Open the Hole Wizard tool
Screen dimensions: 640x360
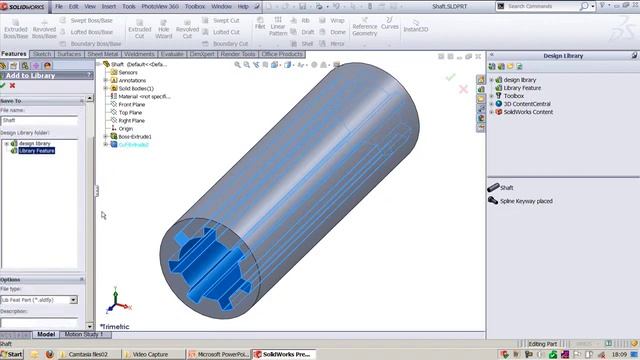(x=163, y=29)
